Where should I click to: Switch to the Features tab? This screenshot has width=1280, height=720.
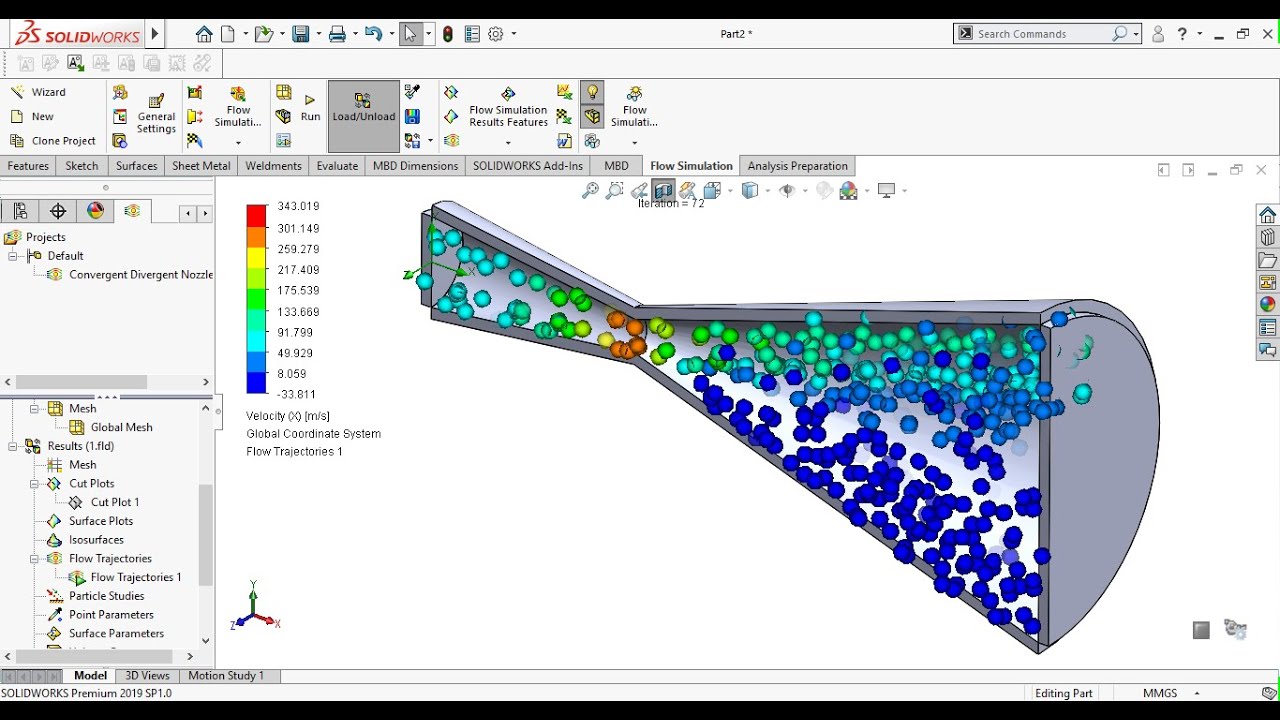coord(28,166)
